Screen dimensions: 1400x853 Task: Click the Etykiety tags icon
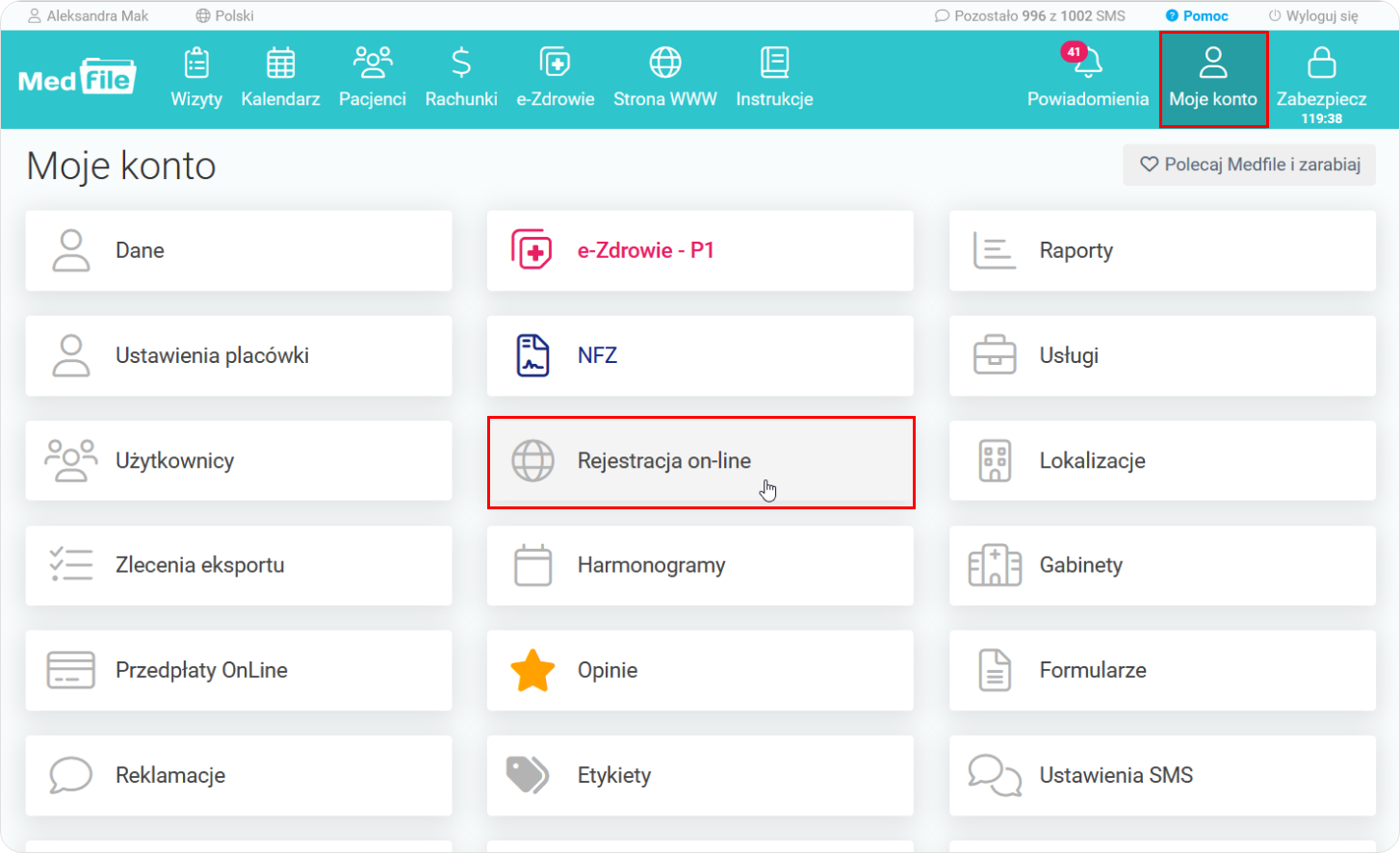[x=528, y=775]
